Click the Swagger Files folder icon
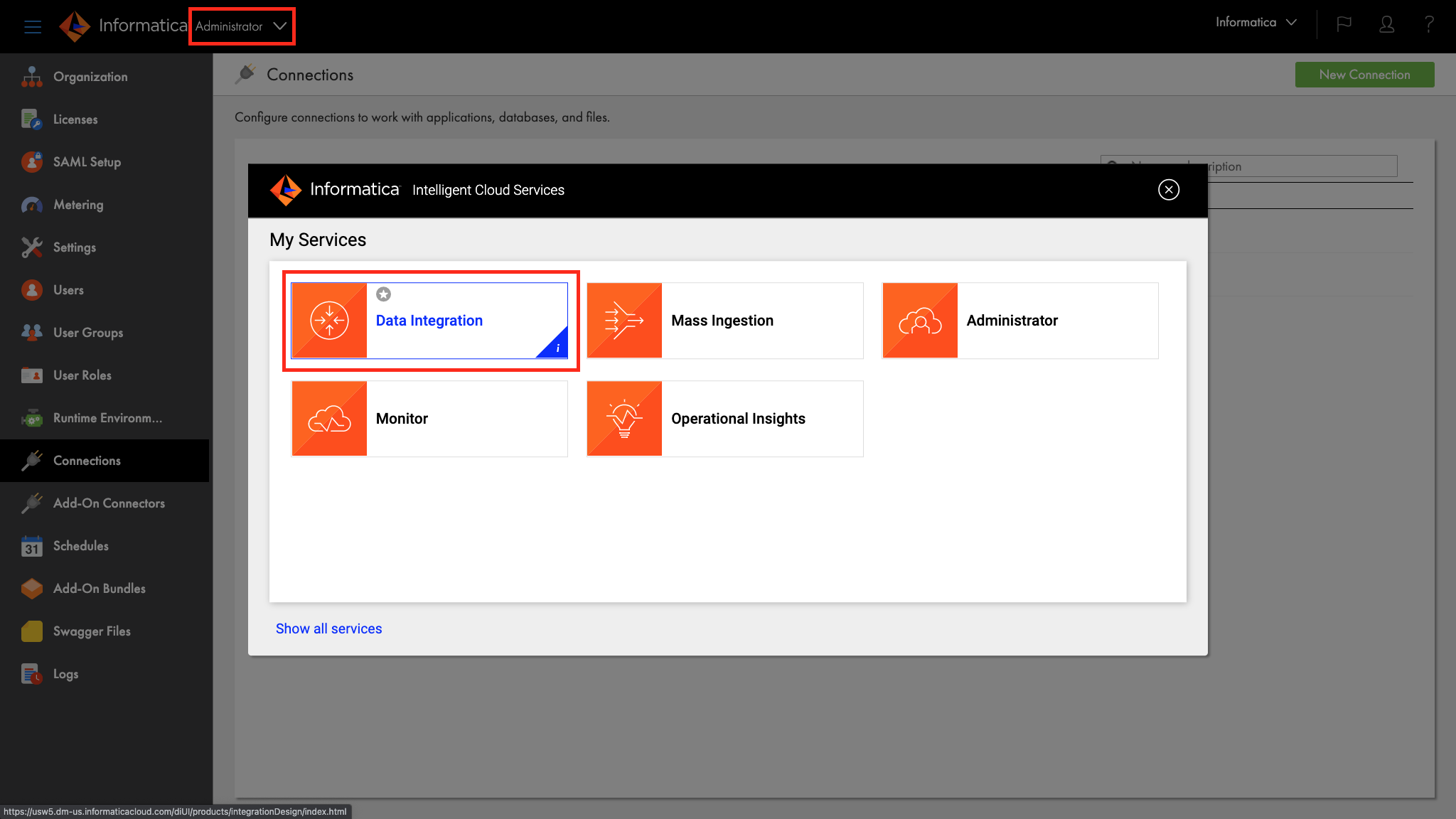The height and width of the screenshot is (819, 1456). click(x=32, y=631)
